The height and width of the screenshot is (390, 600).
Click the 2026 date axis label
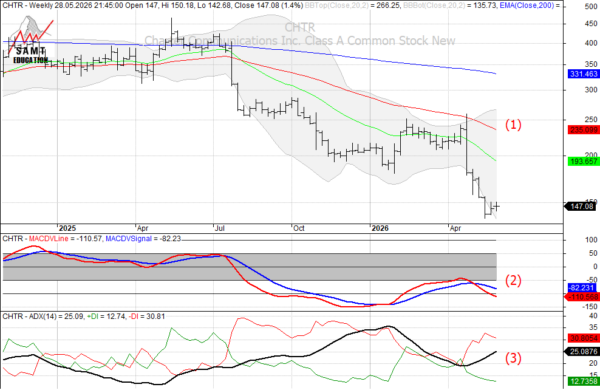click(x=380, y=228)
